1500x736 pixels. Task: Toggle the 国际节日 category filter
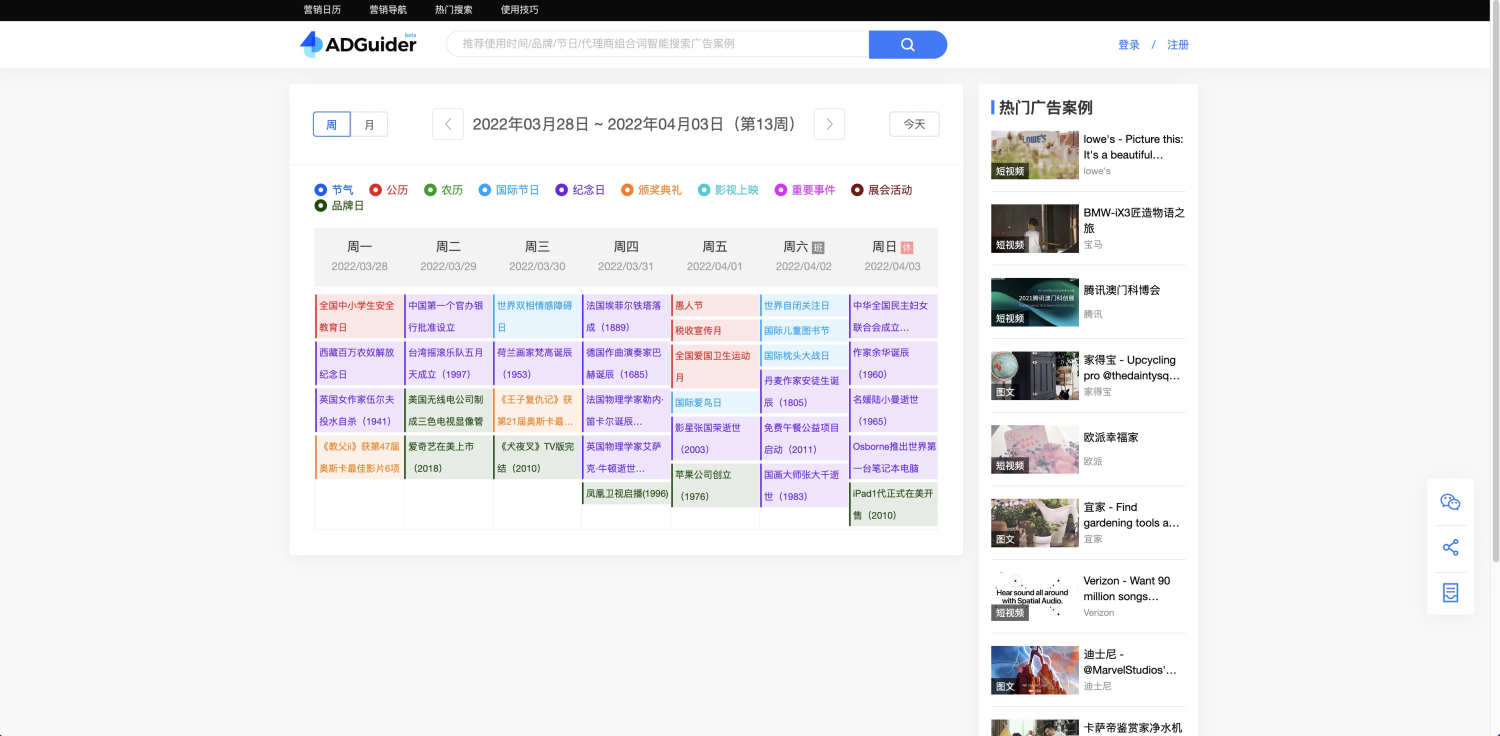[x=509, y=190]
